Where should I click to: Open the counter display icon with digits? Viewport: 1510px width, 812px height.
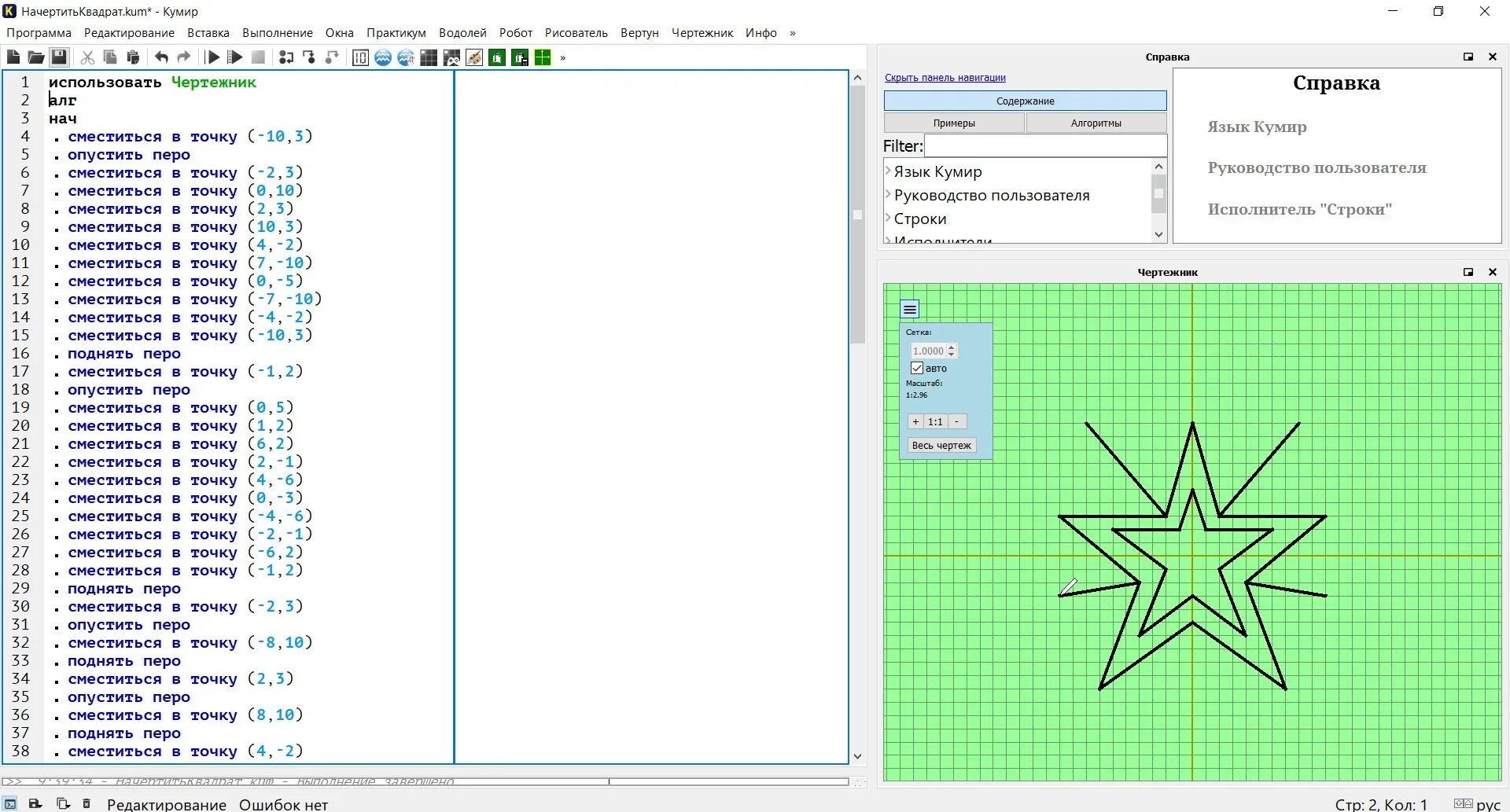(360, 57)
